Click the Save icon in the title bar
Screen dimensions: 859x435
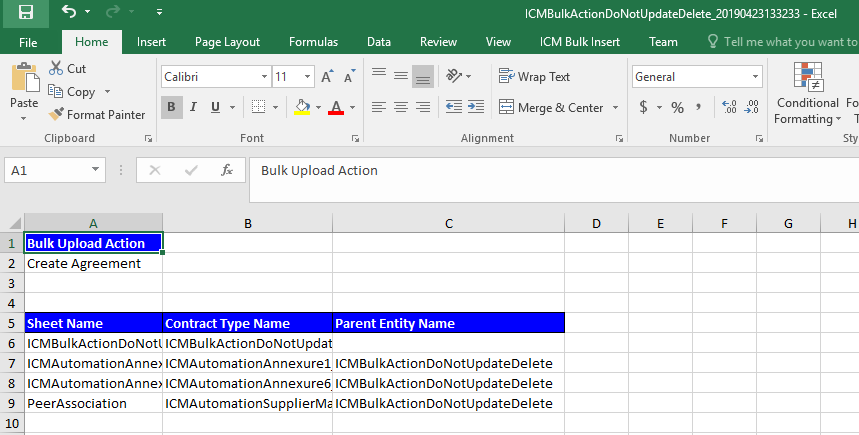click(x=25, y=13)
